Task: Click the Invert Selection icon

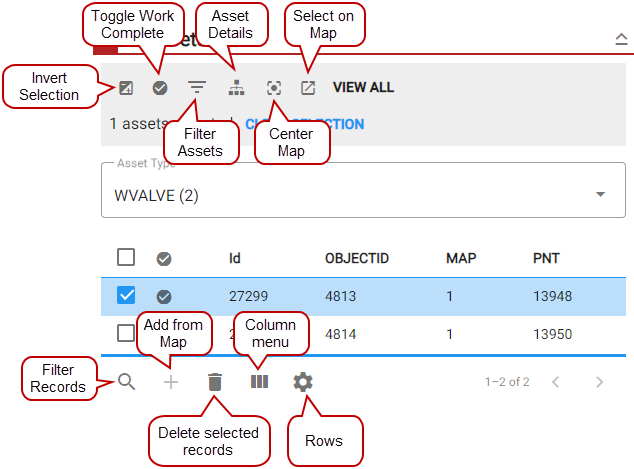Action: click(x=126, y=88)
